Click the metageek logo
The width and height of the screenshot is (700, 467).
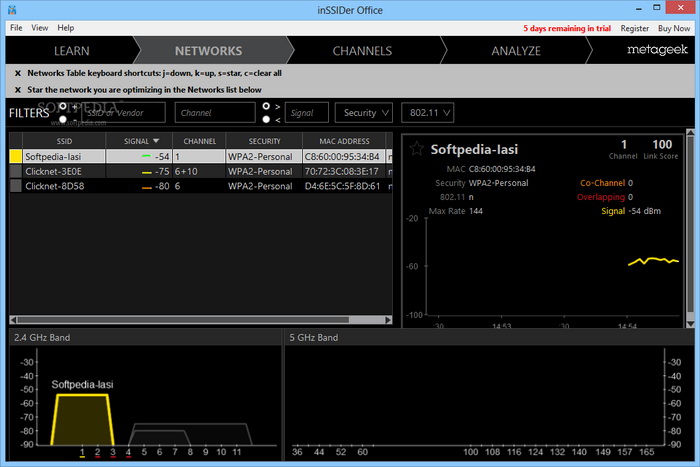pos(657,50)
